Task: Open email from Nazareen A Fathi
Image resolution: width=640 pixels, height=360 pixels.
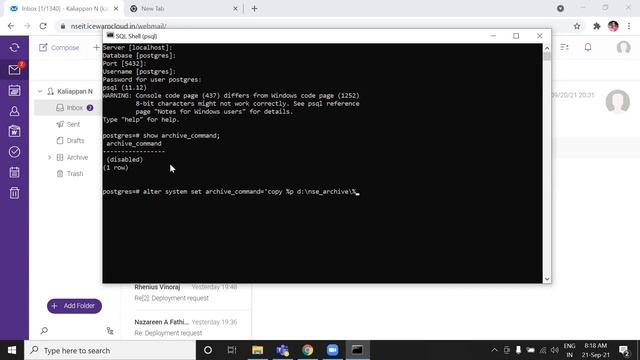Action: [186, 327]
